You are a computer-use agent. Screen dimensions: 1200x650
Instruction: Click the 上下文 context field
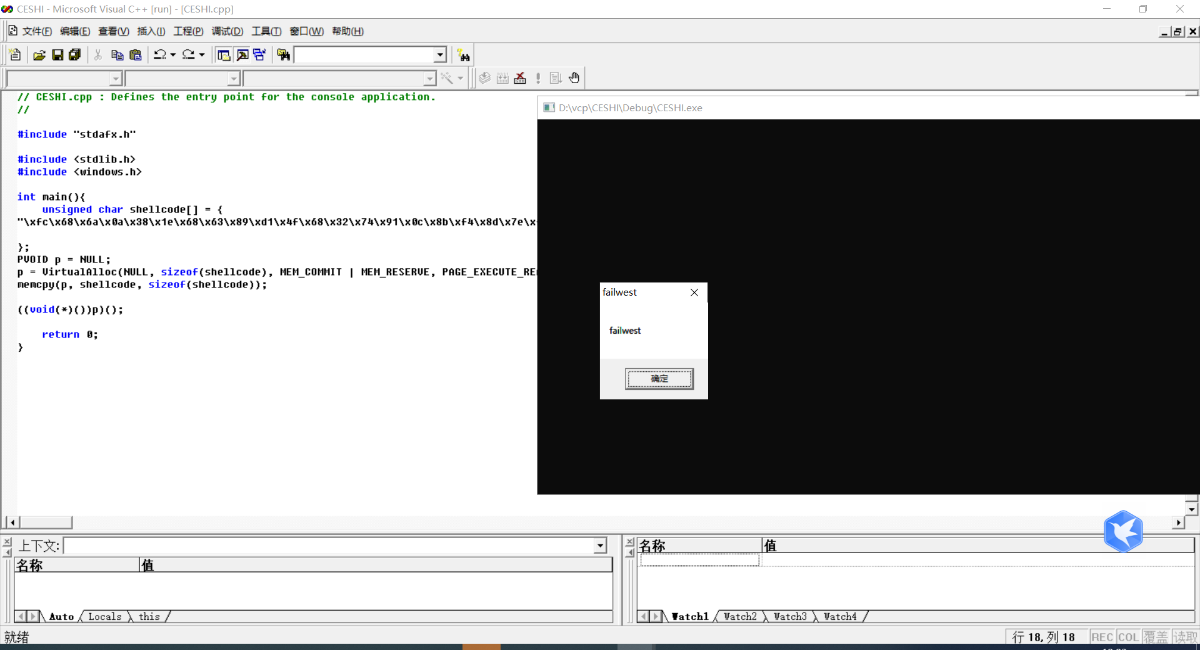328,546
